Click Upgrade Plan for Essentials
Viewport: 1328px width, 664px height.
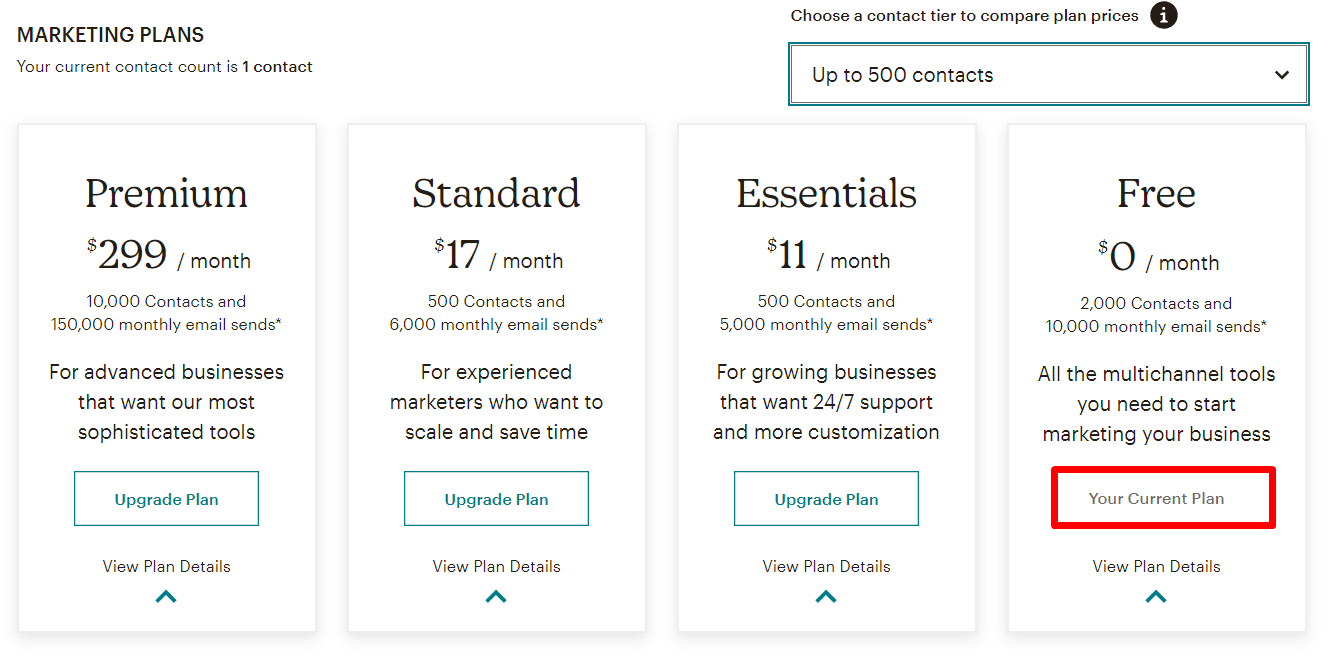pyautogui.click(x=826, y=499)
